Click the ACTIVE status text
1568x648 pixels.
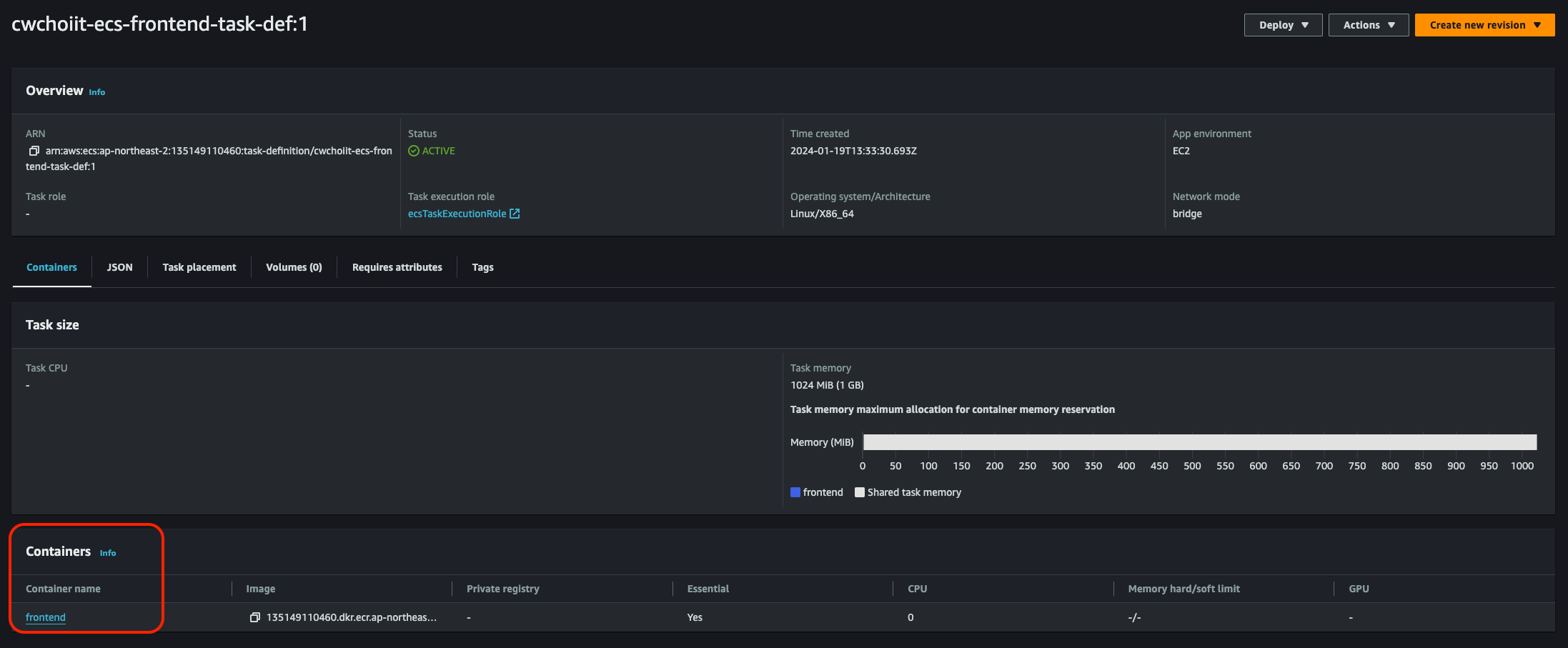pyautogui.click(x=438, y=151)
